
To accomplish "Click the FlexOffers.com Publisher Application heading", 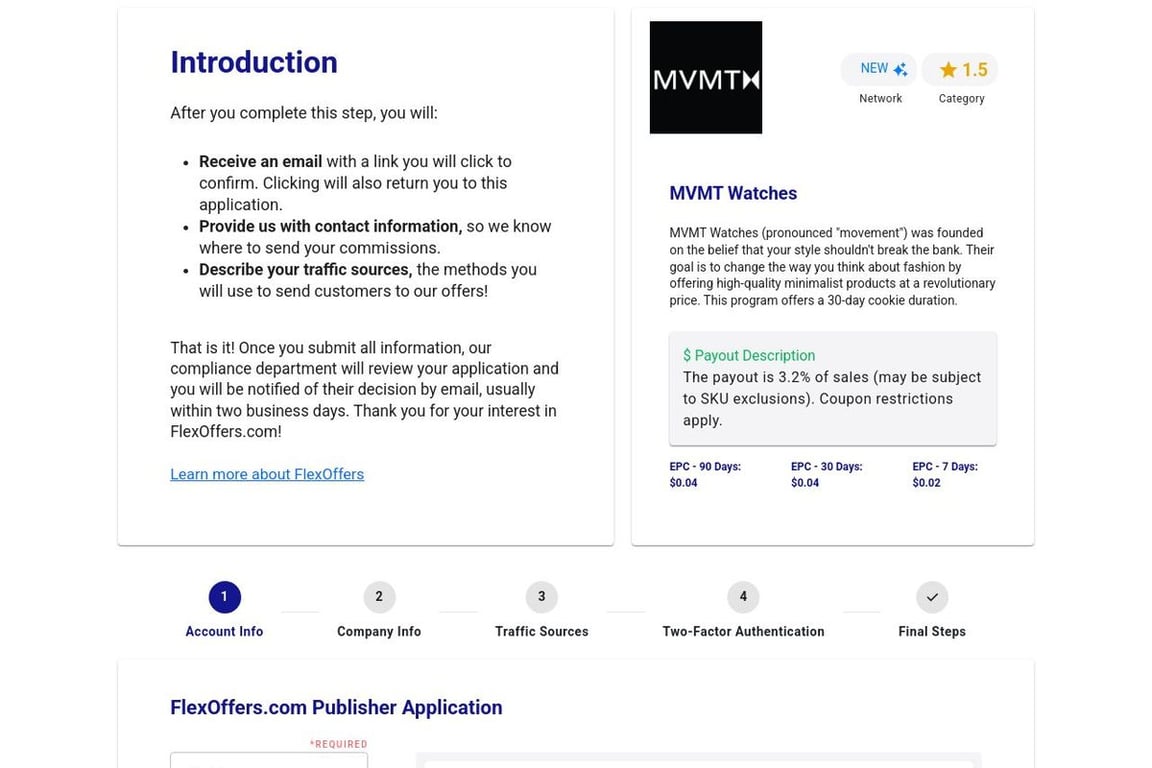I will tap(336, 707).
